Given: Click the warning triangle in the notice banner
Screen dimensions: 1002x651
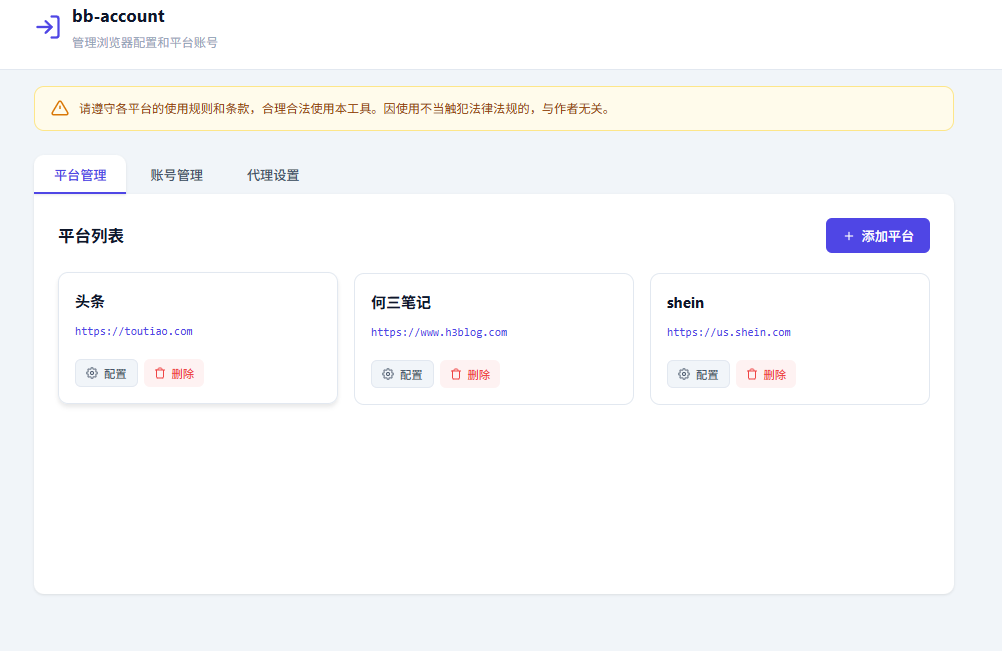Looking at the screenshot, I should pos(60,107).
